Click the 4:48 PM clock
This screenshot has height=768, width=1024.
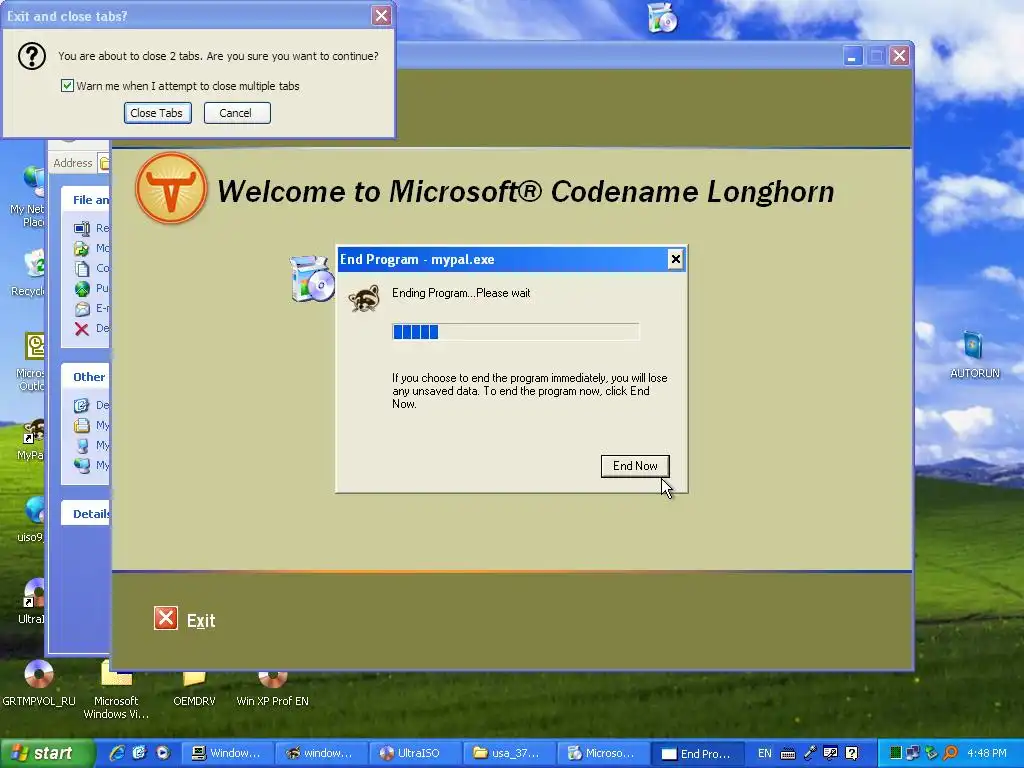[x=987, y=753]
